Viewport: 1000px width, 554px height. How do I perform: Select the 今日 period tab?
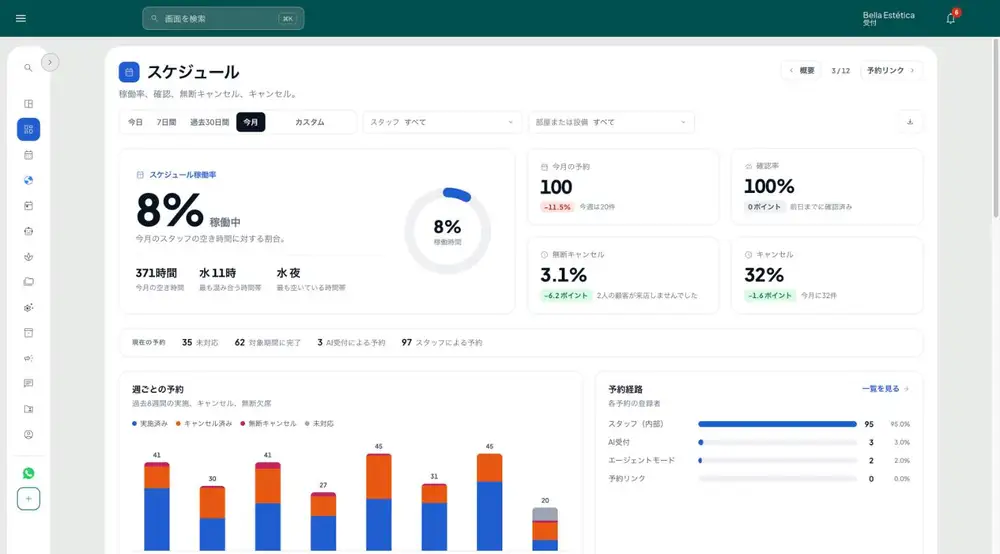coord(135,122)
